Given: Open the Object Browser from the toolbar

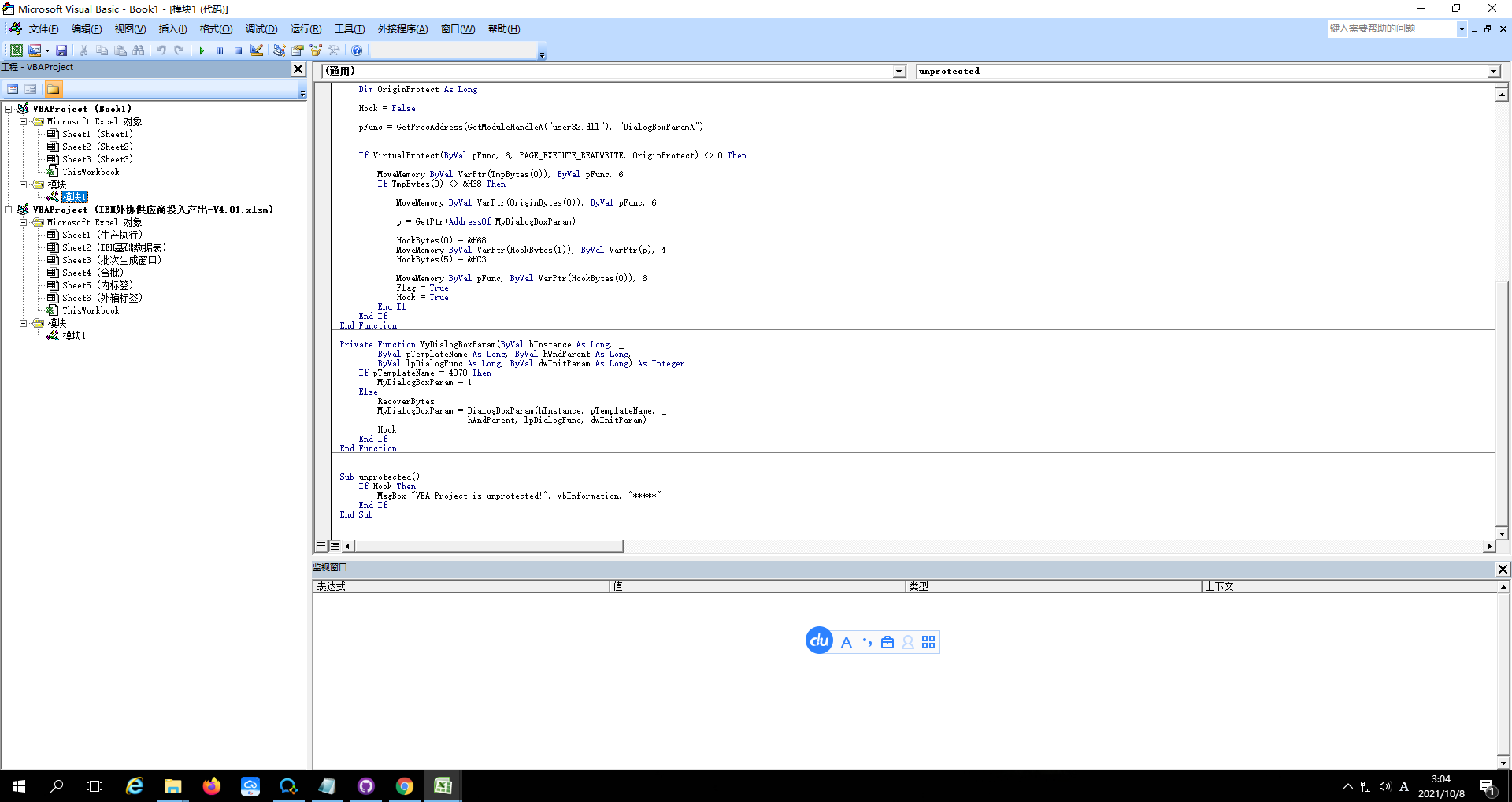Looking at the screenshot, I should coord(317,50).
